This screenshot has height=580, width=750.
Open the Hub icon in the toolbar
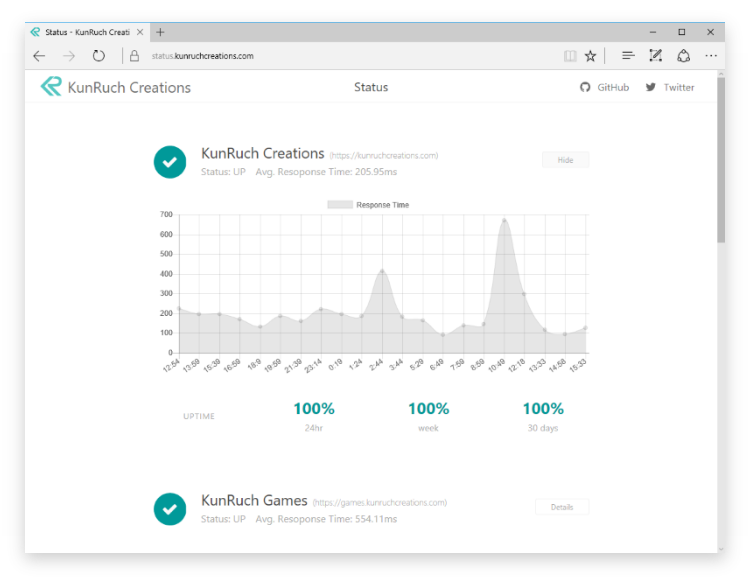pos(628,56)
